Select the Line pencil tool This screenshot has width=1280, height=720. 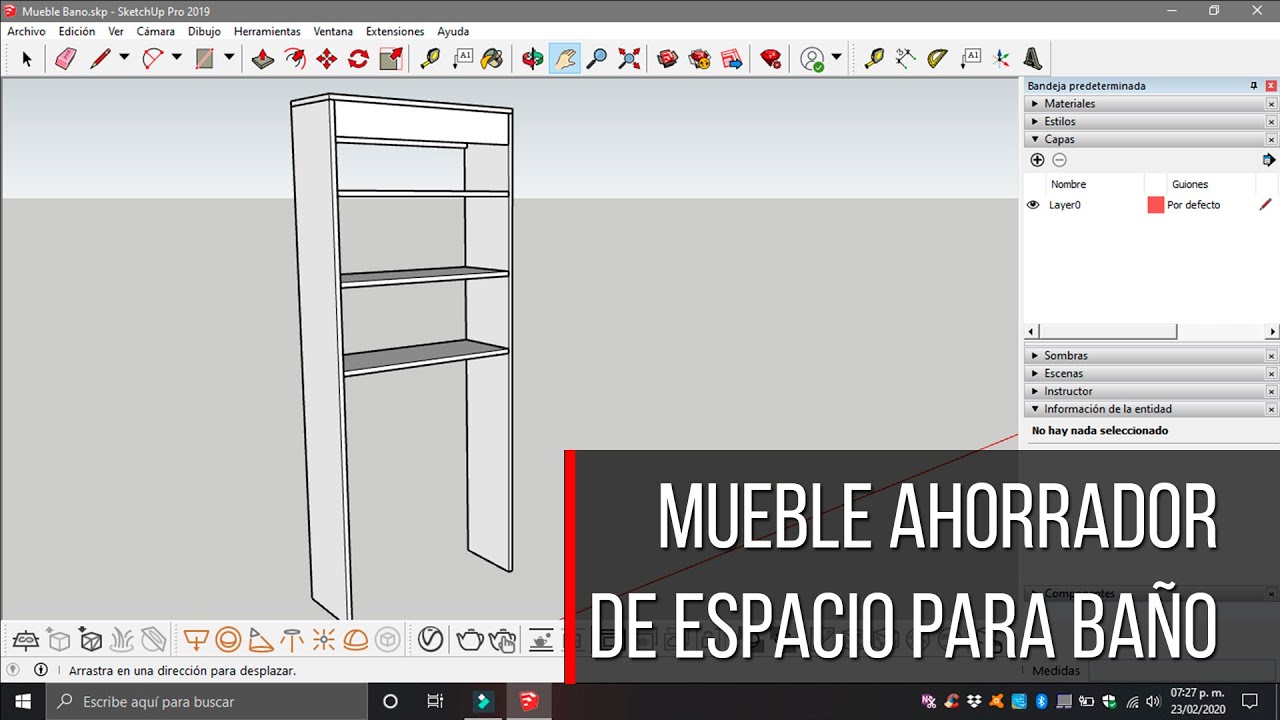[x=100, y=59]
